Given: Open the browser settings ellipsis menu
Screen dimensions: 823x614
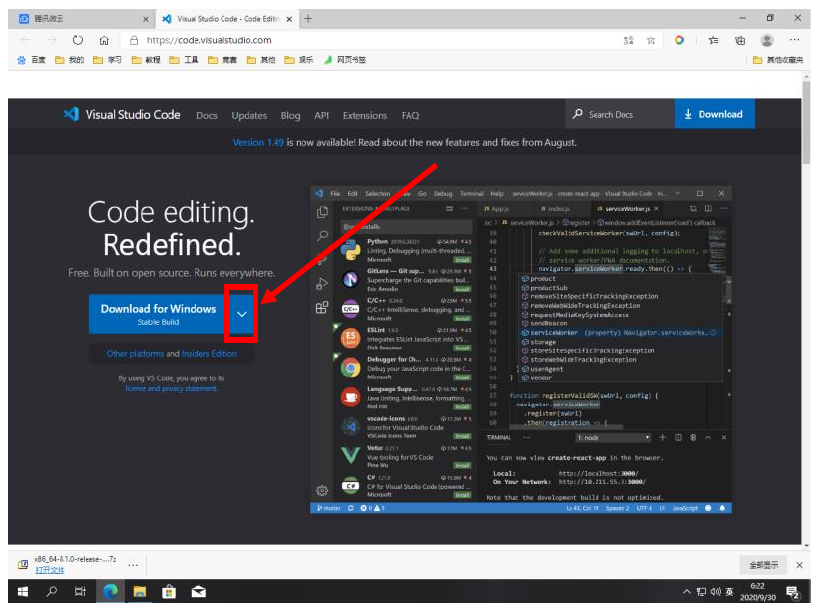Looking at the screenshot, I should pos(794,40).
